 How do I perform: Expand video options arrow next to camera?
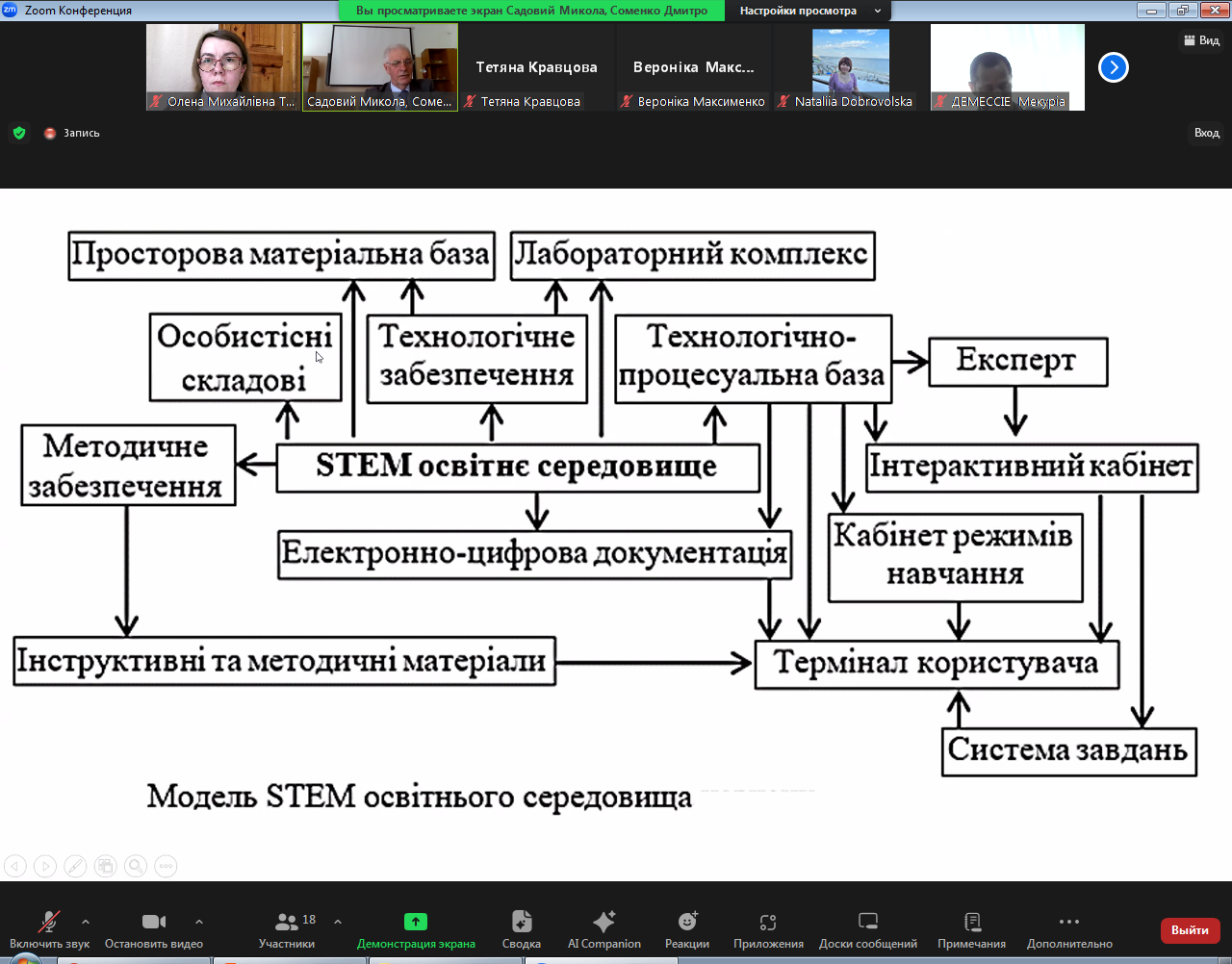click(x=199, y=922)
